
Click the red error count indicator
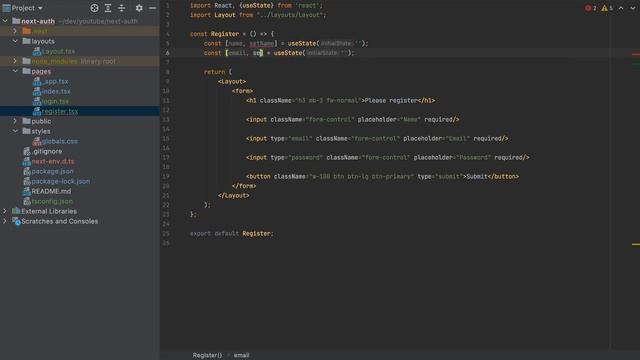pyautogui.click(x=591, y=8)
